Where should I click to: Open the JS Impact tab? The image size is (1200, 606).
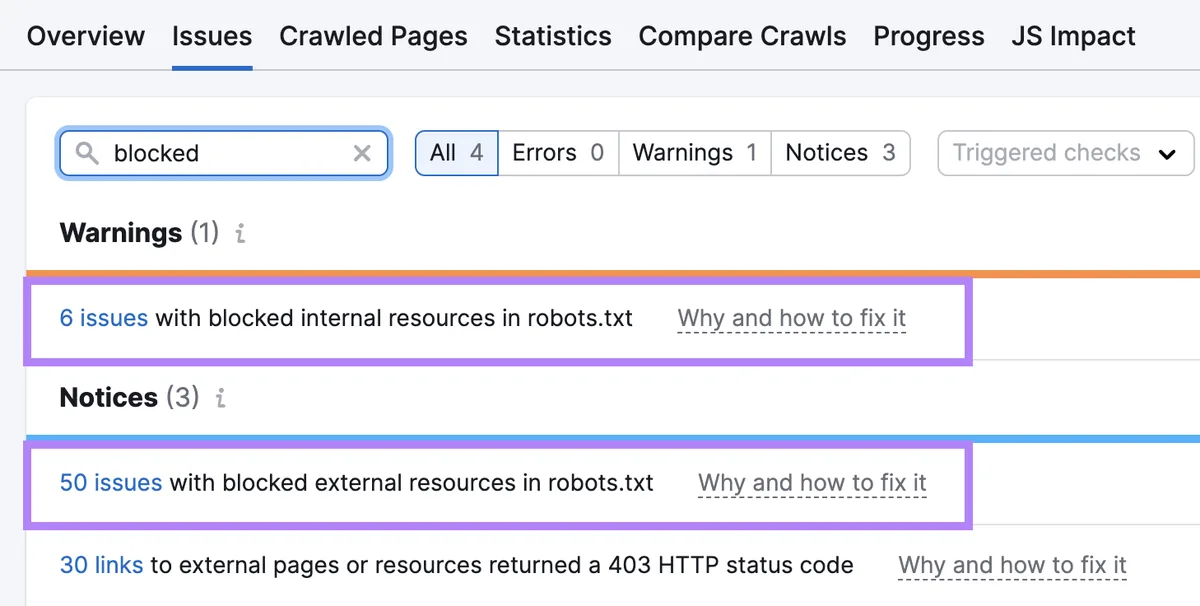click(1073, 36)
